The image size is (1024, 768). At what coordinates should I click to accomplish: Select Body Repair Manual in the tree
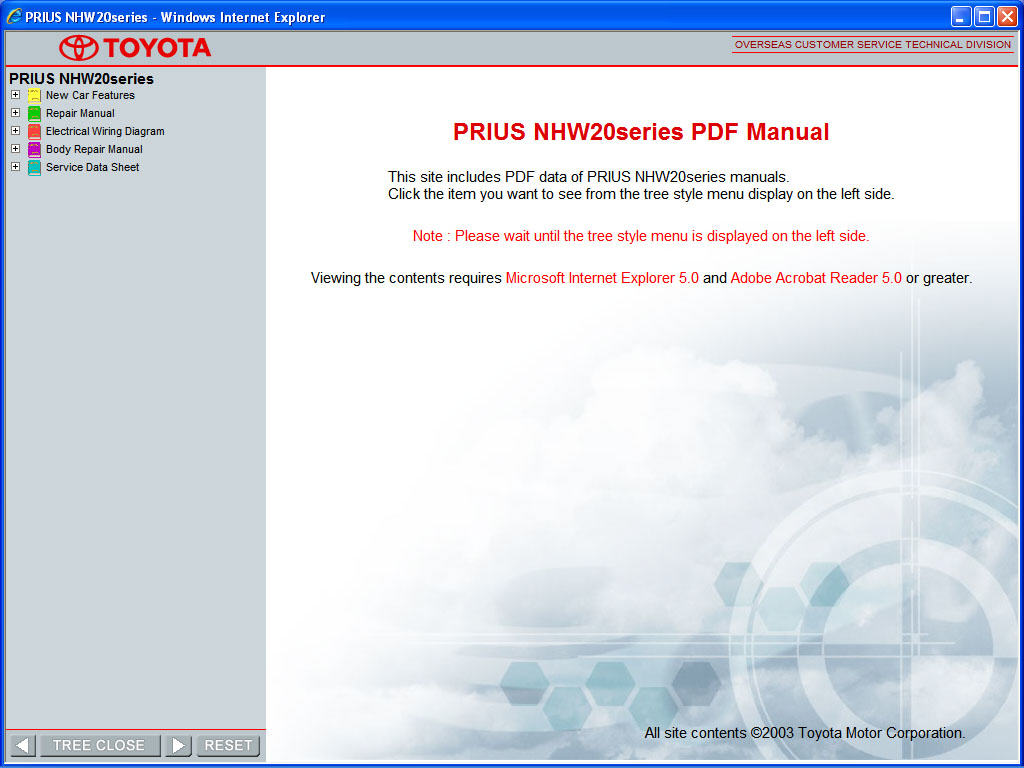94,150
